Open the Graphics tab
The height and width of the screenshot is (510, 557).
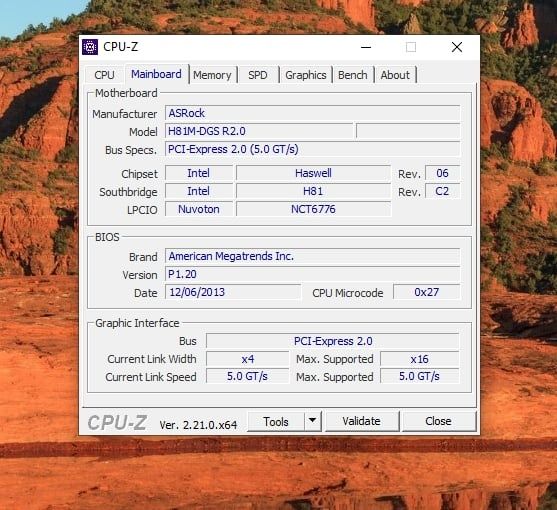305,75
